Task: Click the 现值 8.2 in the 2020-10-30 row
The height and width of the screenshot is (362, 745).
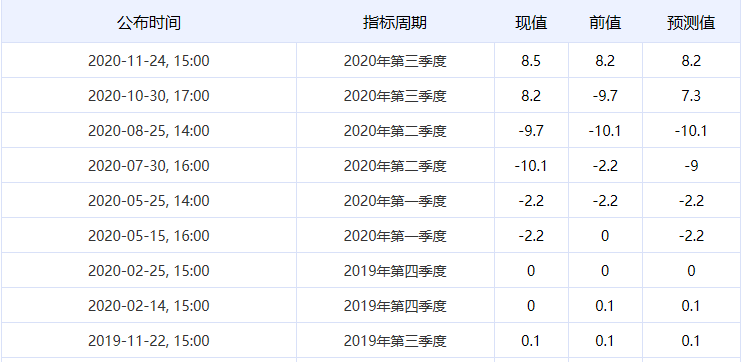Action: (x=531, y=96)
